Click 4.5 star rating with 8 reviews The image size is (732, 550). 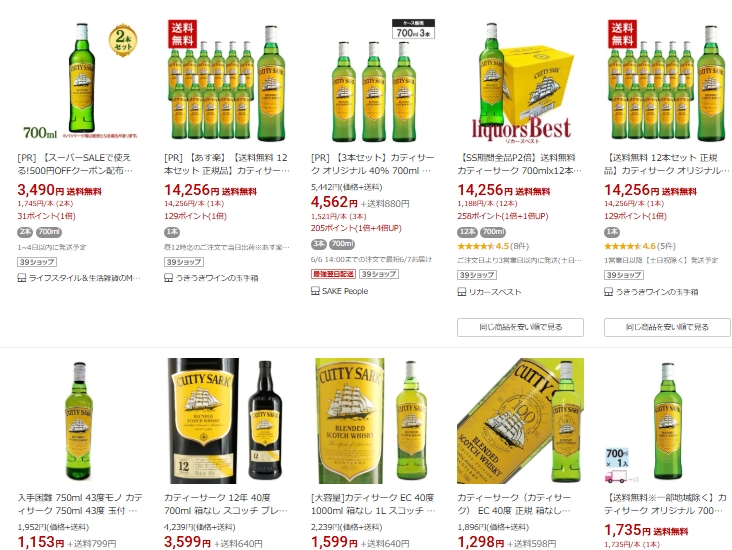pos(493,246)
